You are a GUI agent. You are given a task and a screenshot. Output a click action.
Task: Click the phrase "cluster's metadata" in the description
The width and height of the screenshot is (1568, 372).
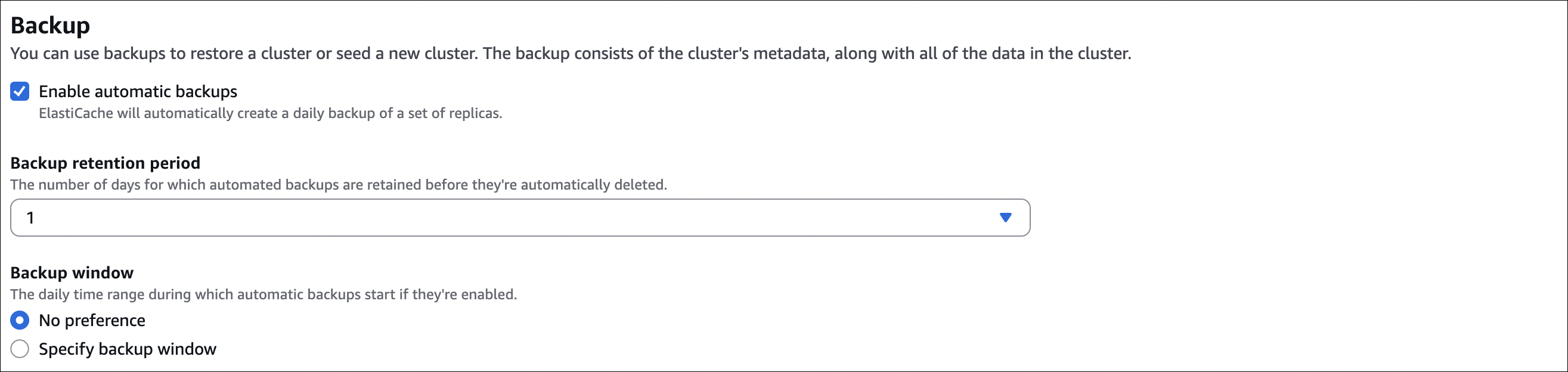point(757,54)
